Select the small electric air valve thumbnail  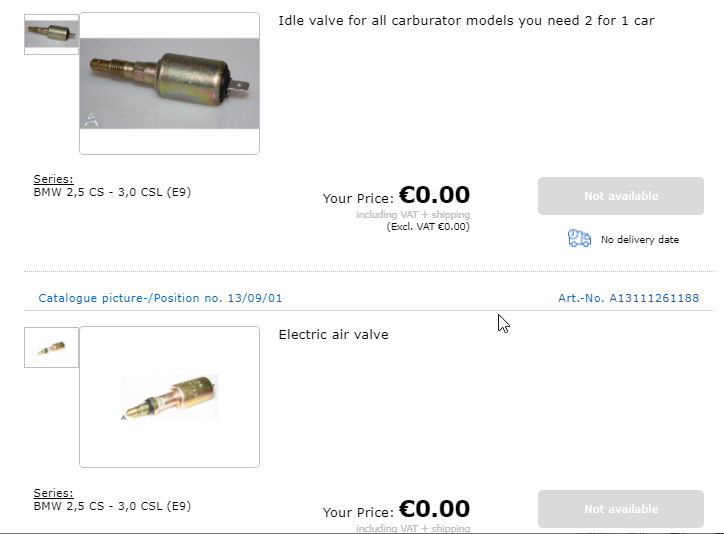point(51,348)
